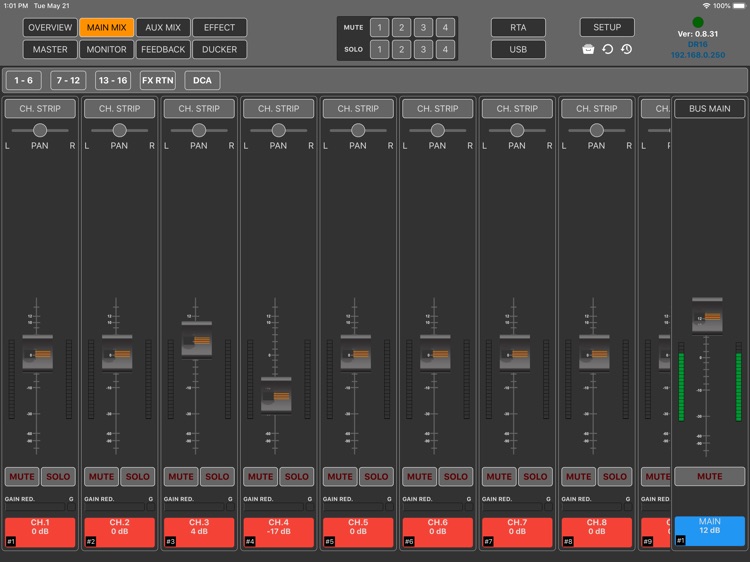
Task: Click the circular reset arrow icon
Action: pos(607,49)
